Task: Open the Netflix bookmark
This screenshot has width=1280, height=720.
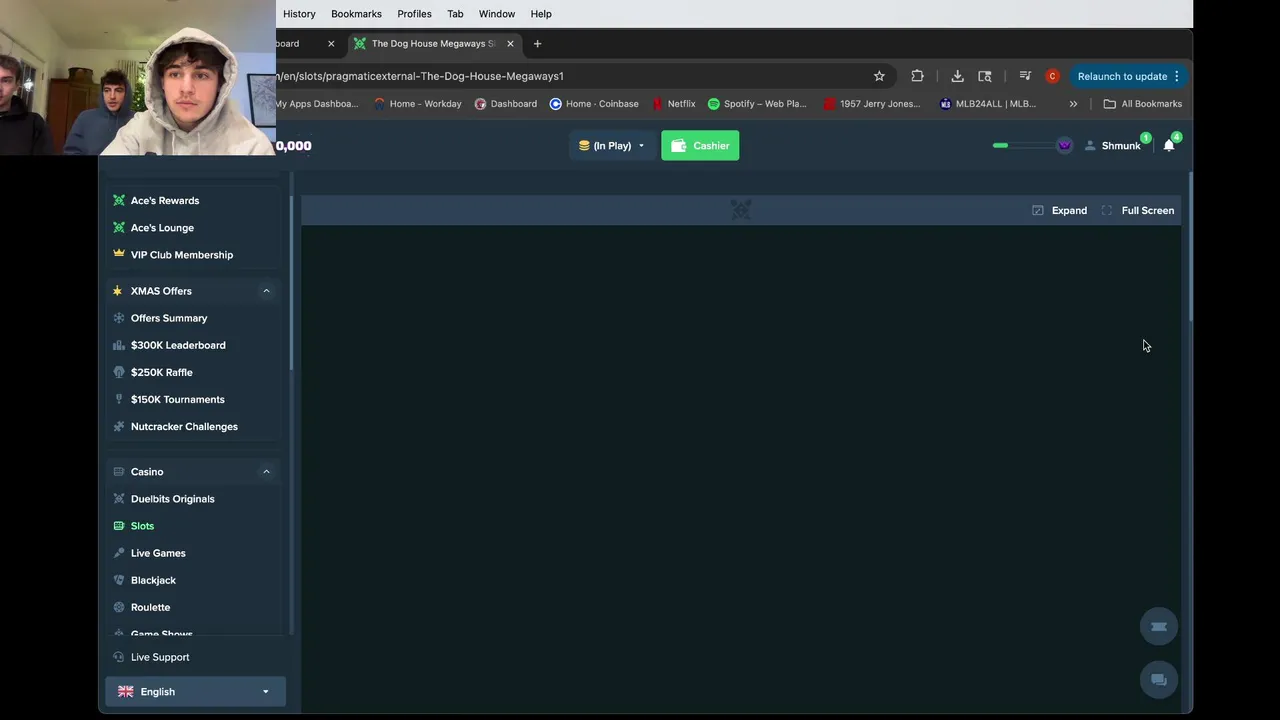Action: pos(674,104)
